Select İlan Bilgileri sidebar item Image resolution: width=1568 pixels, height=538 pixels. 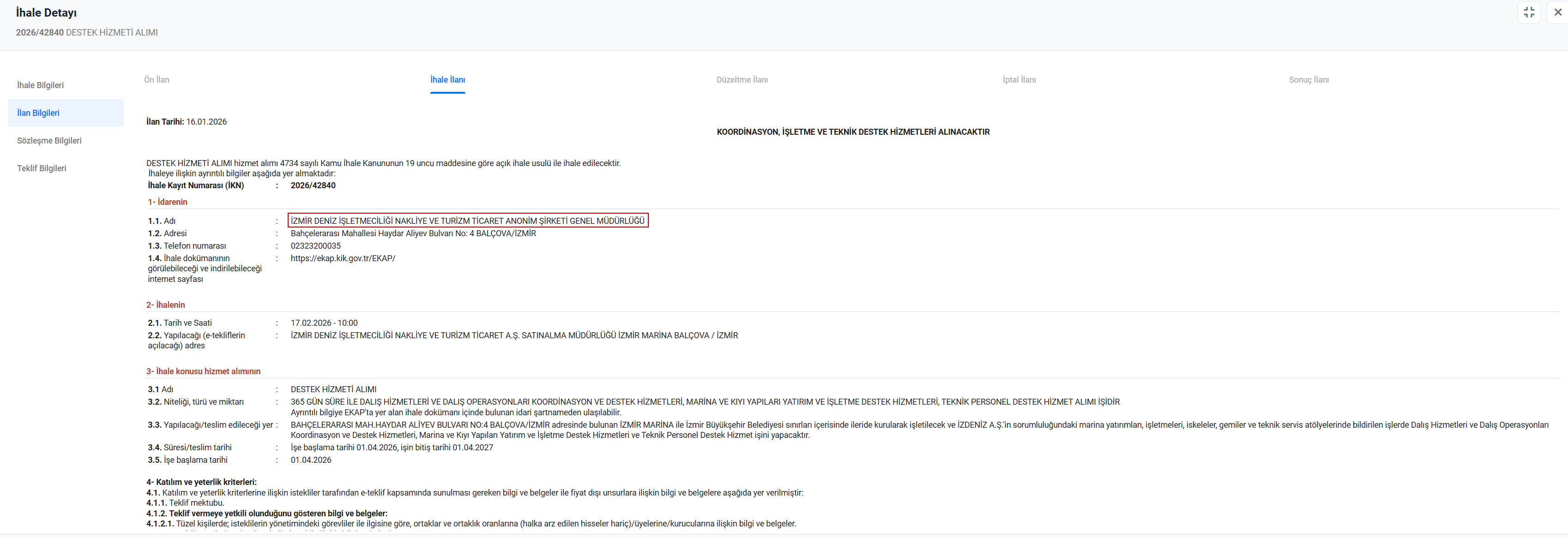(x=38, y=113)
